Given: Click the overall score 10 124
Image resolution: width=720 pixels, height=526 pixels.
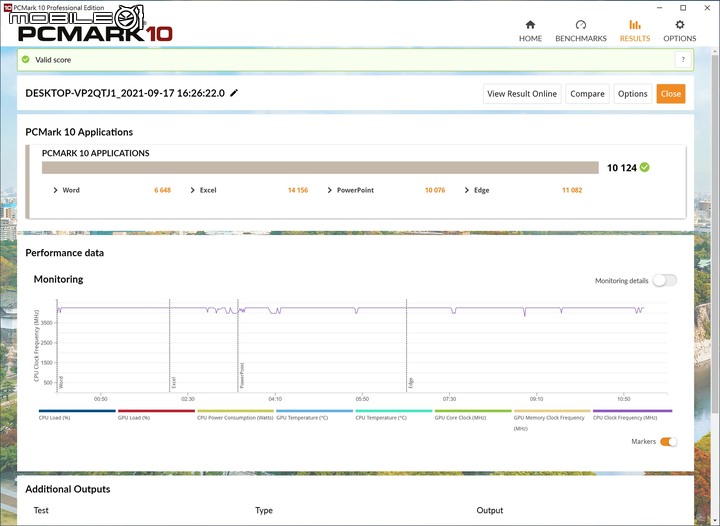Looking at the screenshot, I should (x=622, y=168).
